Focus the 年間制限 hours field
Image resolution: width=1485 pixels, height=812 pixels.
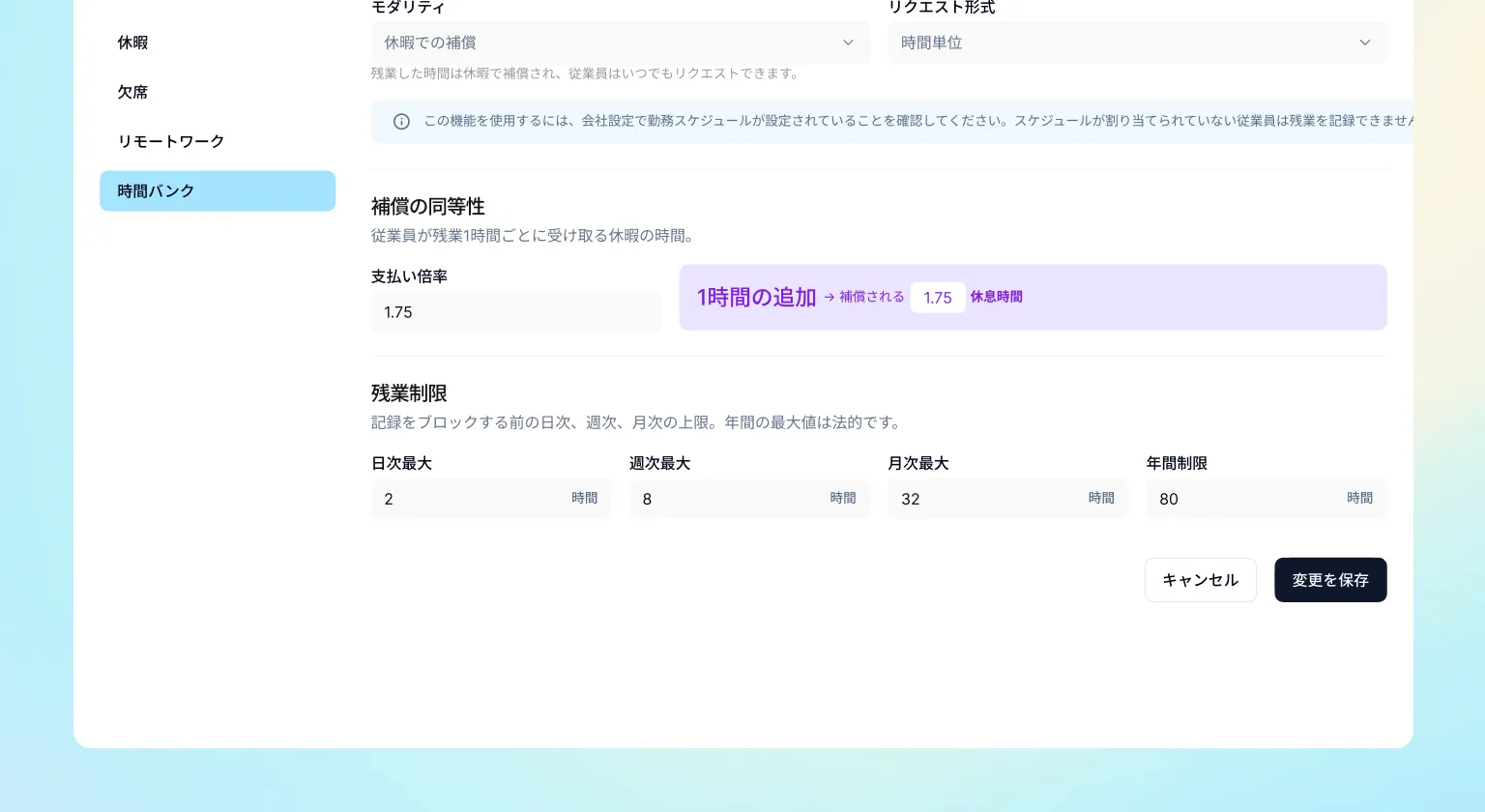click(x=1267, y=499)
